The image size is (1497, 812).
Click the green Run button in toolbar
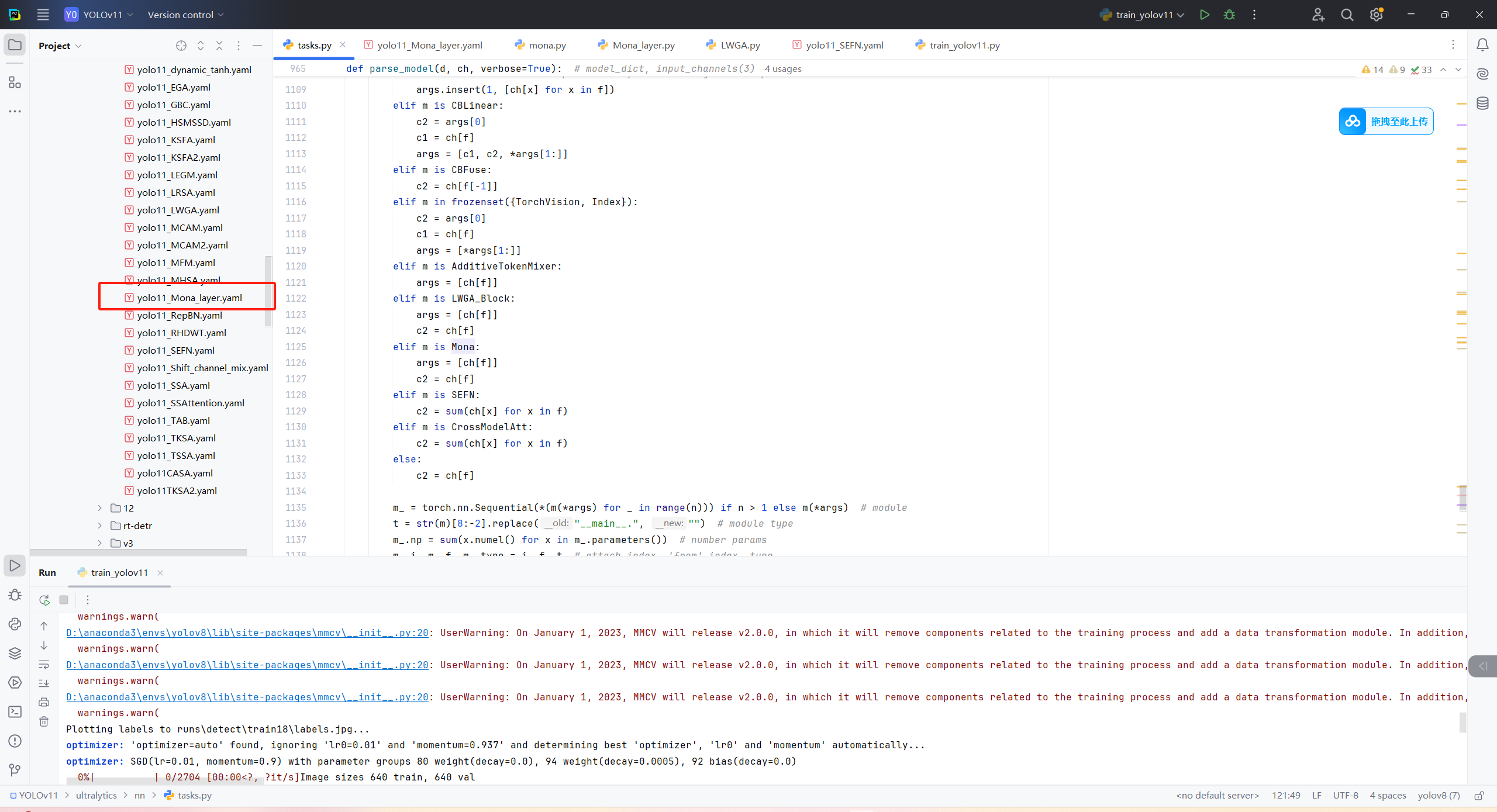(x=1204, y=15)
